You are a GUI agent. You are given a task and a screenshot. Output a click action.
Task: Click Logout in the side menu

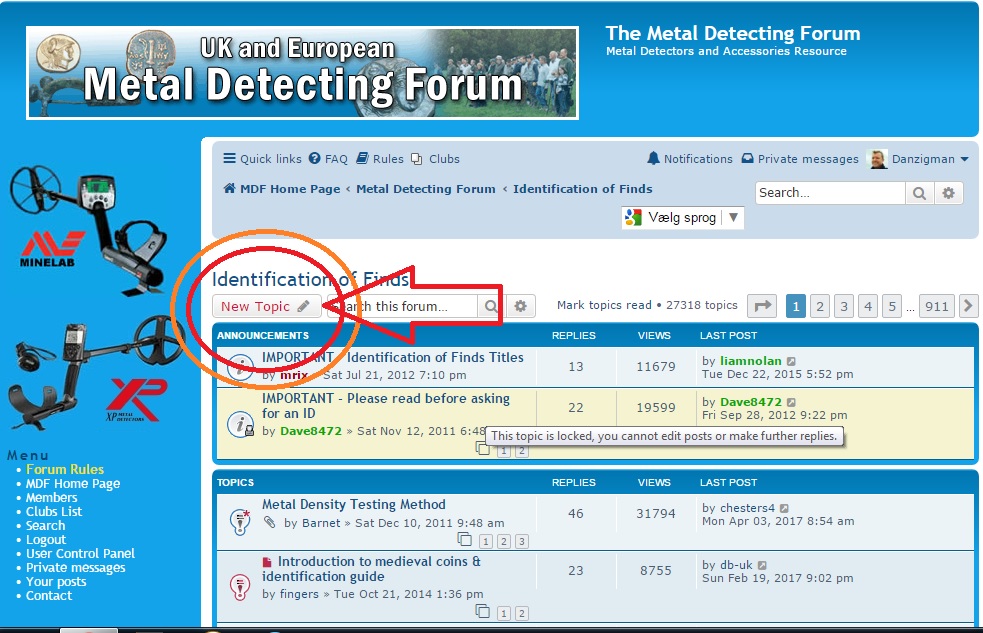[x=46, y=540]
